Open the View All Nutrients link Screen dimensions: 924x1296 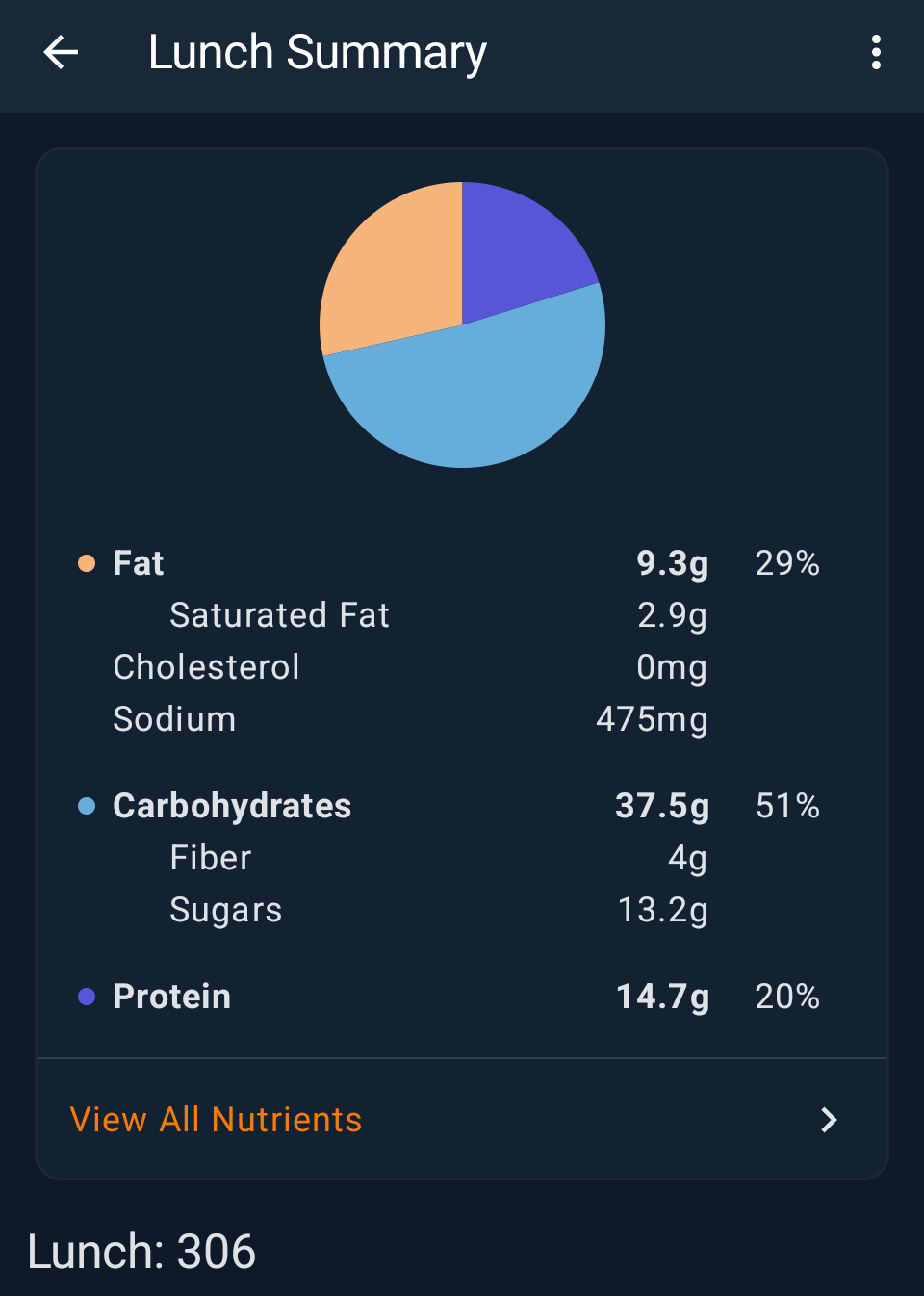pos(217,1120)
